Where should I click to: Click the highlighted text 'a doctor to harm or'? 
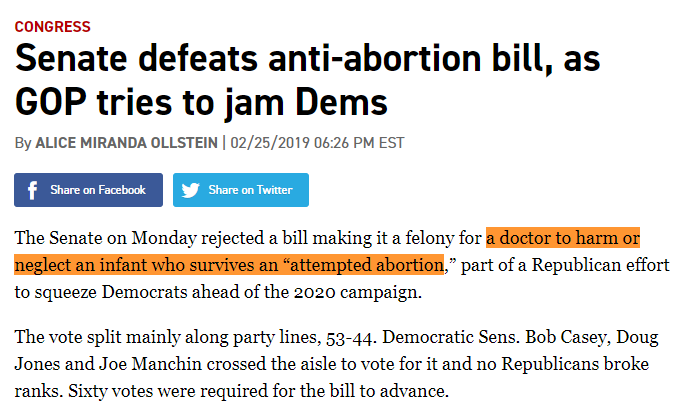563,238
